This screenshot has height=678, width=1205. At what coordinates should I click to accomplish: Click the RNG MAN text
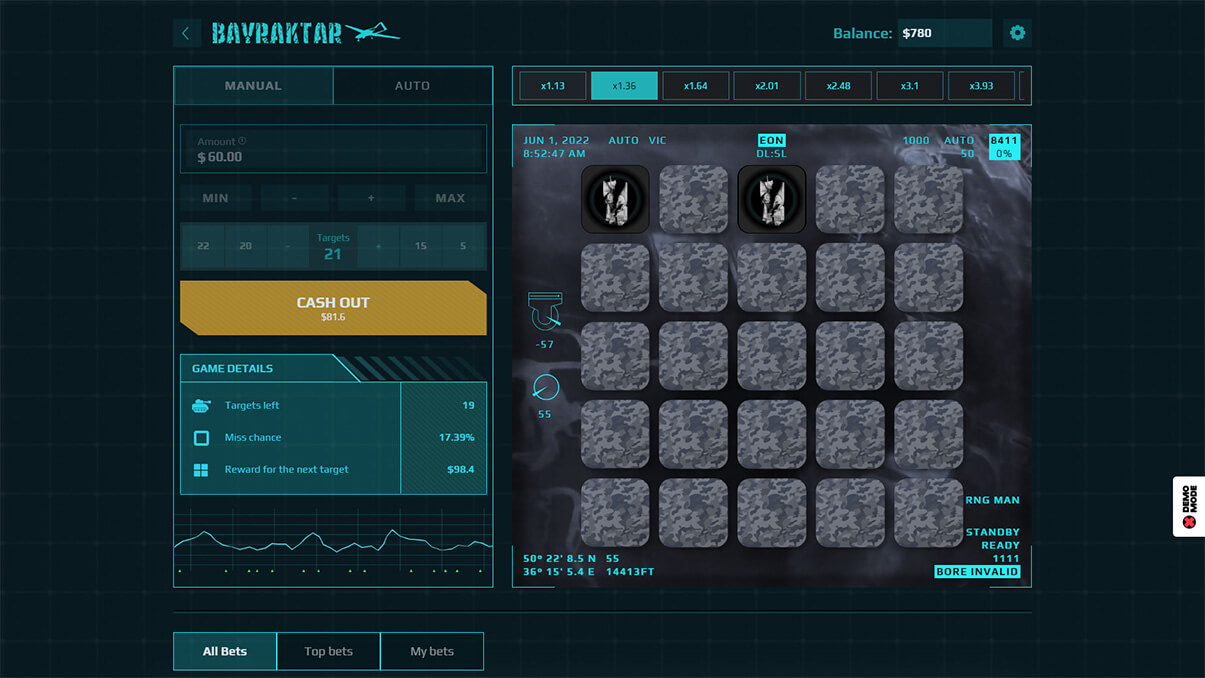992,500
